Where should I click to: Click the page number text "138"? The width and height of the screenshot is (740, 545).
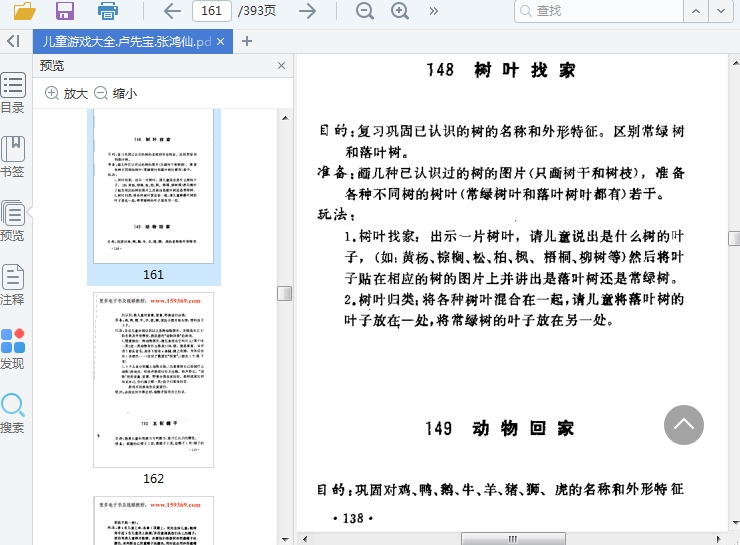click(353, 518)
